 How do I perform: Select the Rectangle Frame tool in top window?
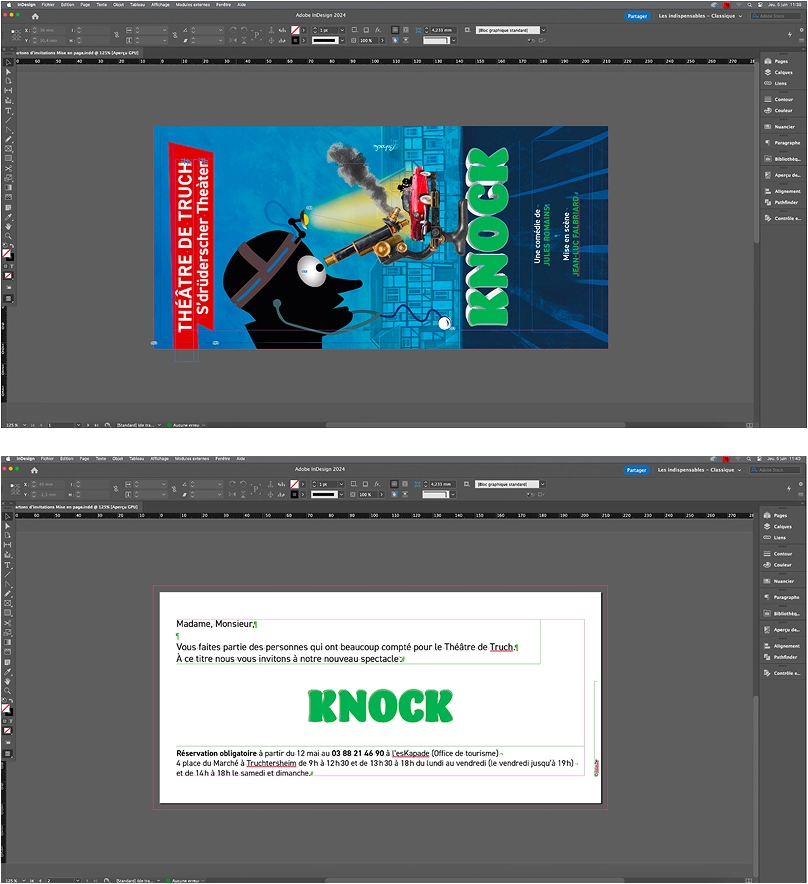pos(8,149)
